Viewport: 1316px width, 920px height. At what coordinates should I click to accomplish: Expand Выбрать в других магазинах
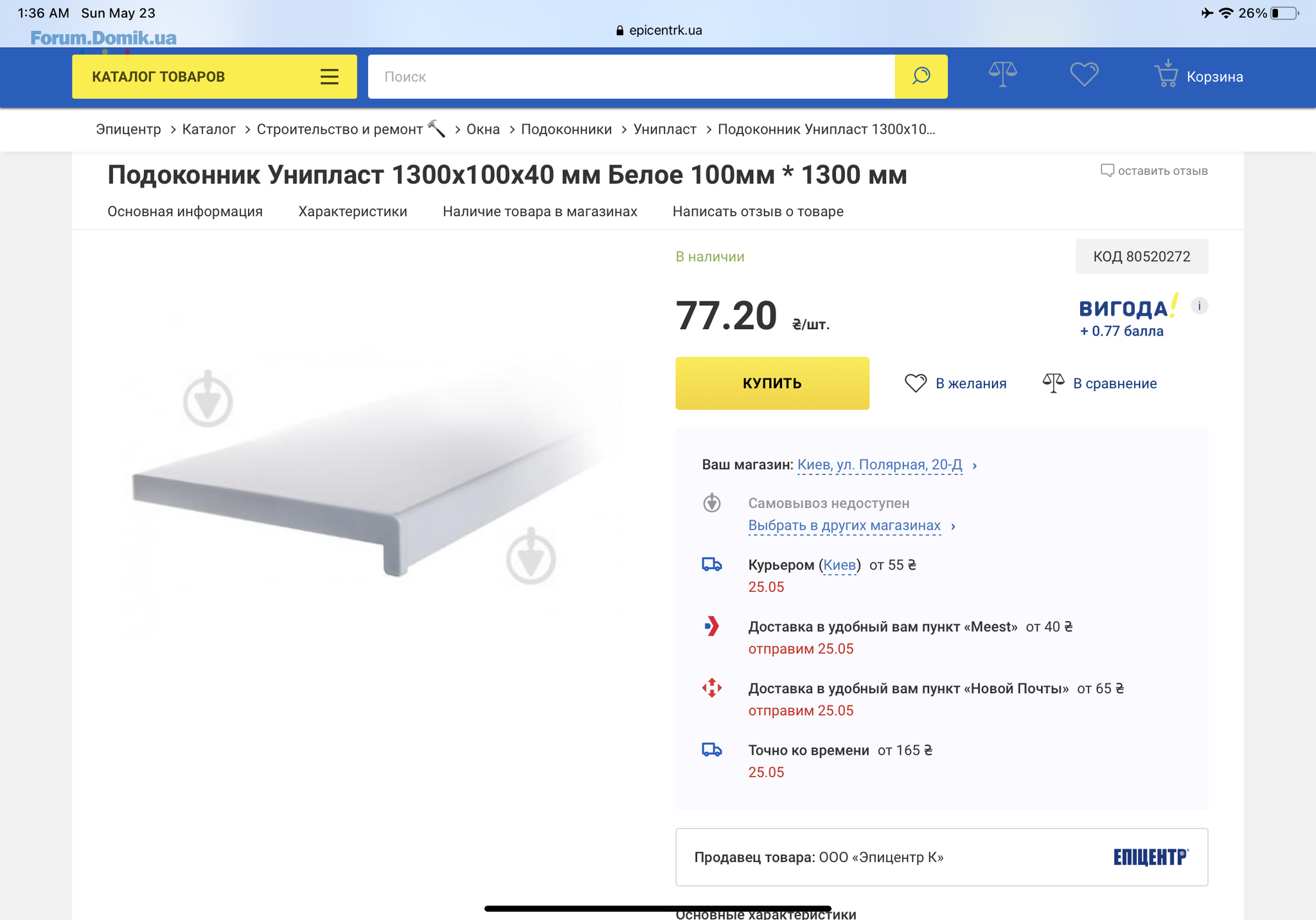[x=844, y=526]
